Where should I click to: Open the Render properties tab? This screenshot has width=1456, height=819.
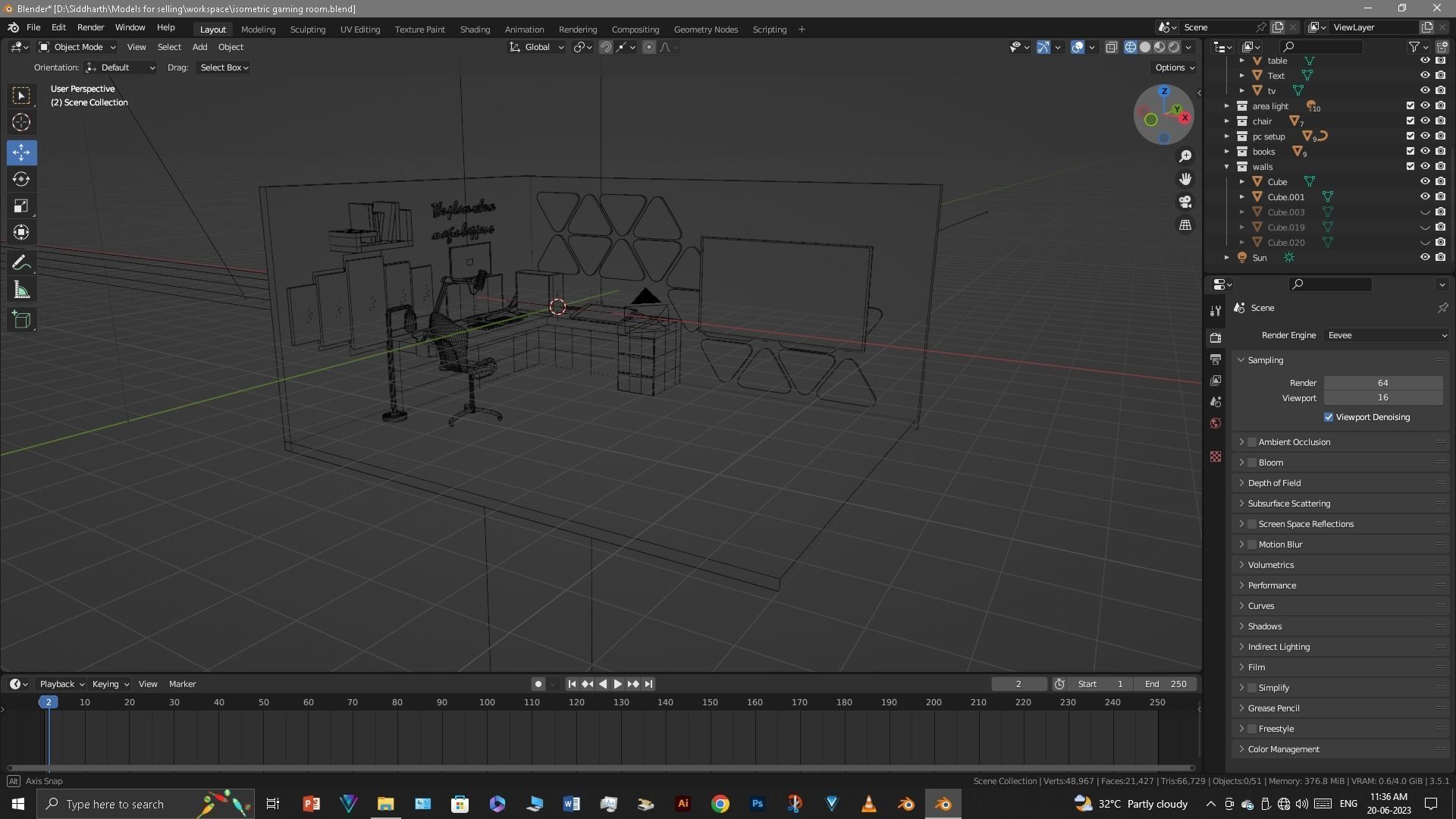tap(1216, 337)
